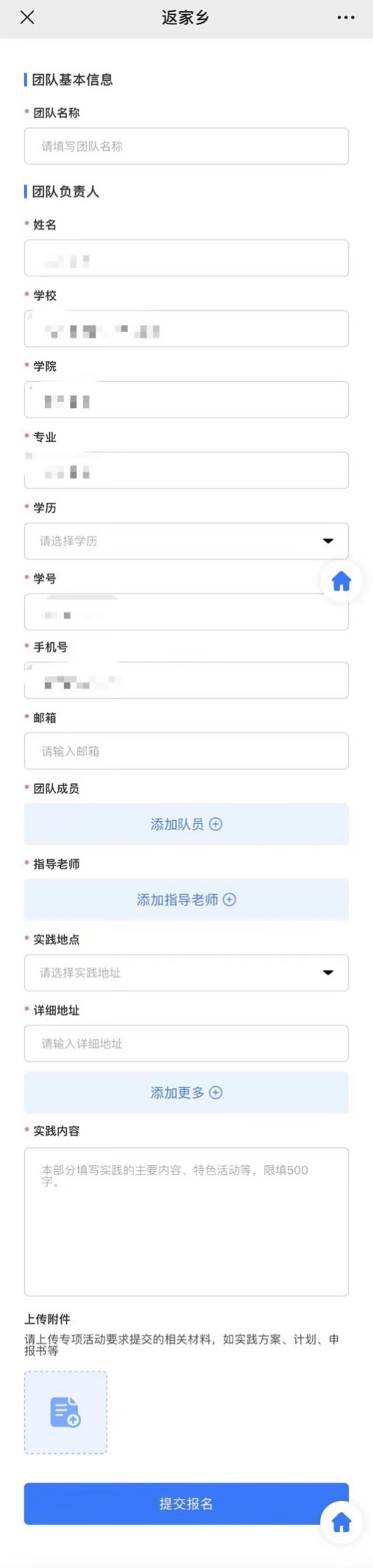Image resolution: width=373 pixels, height=1568 pixels.
Task: Click the file upload attachment icon
Action: [x=65, y=1411]
